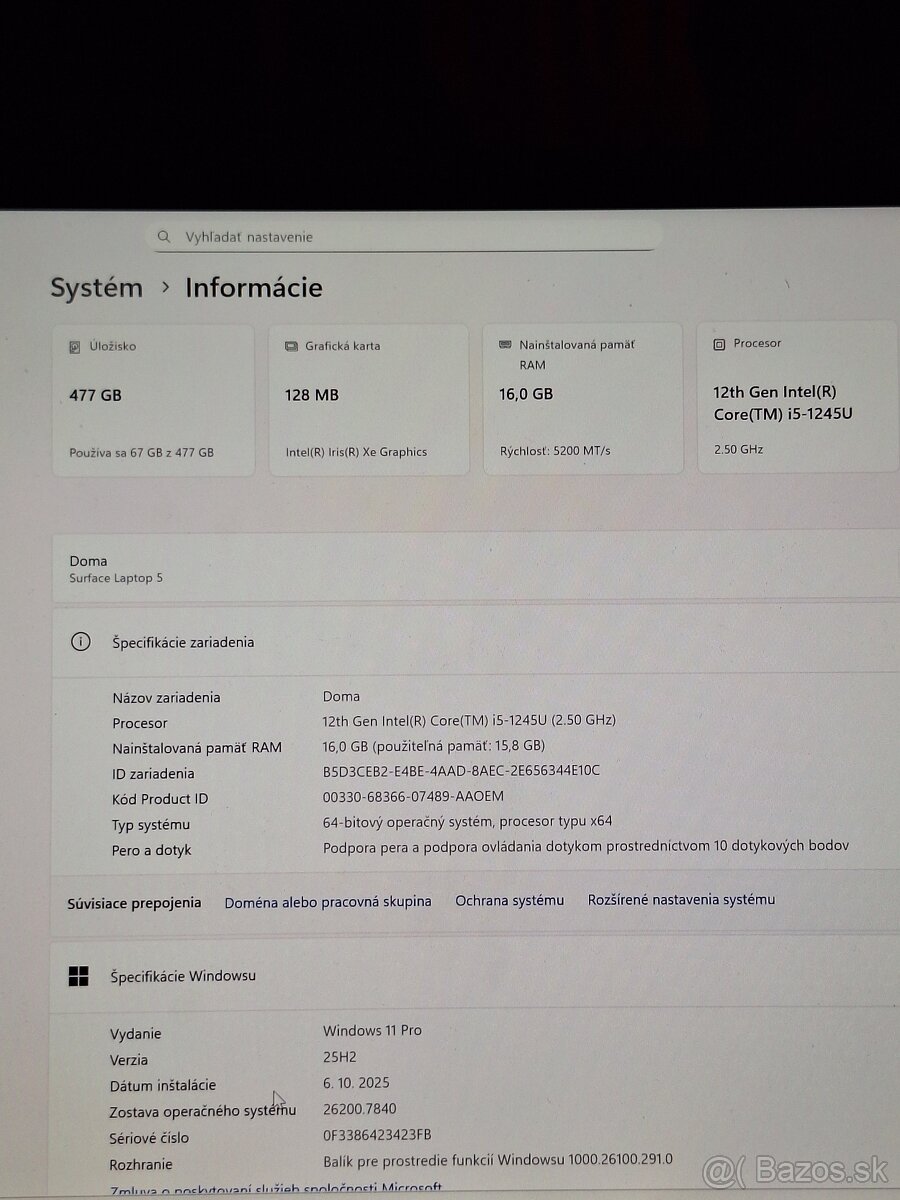Click the search magnifier icon

pos(163,236)
